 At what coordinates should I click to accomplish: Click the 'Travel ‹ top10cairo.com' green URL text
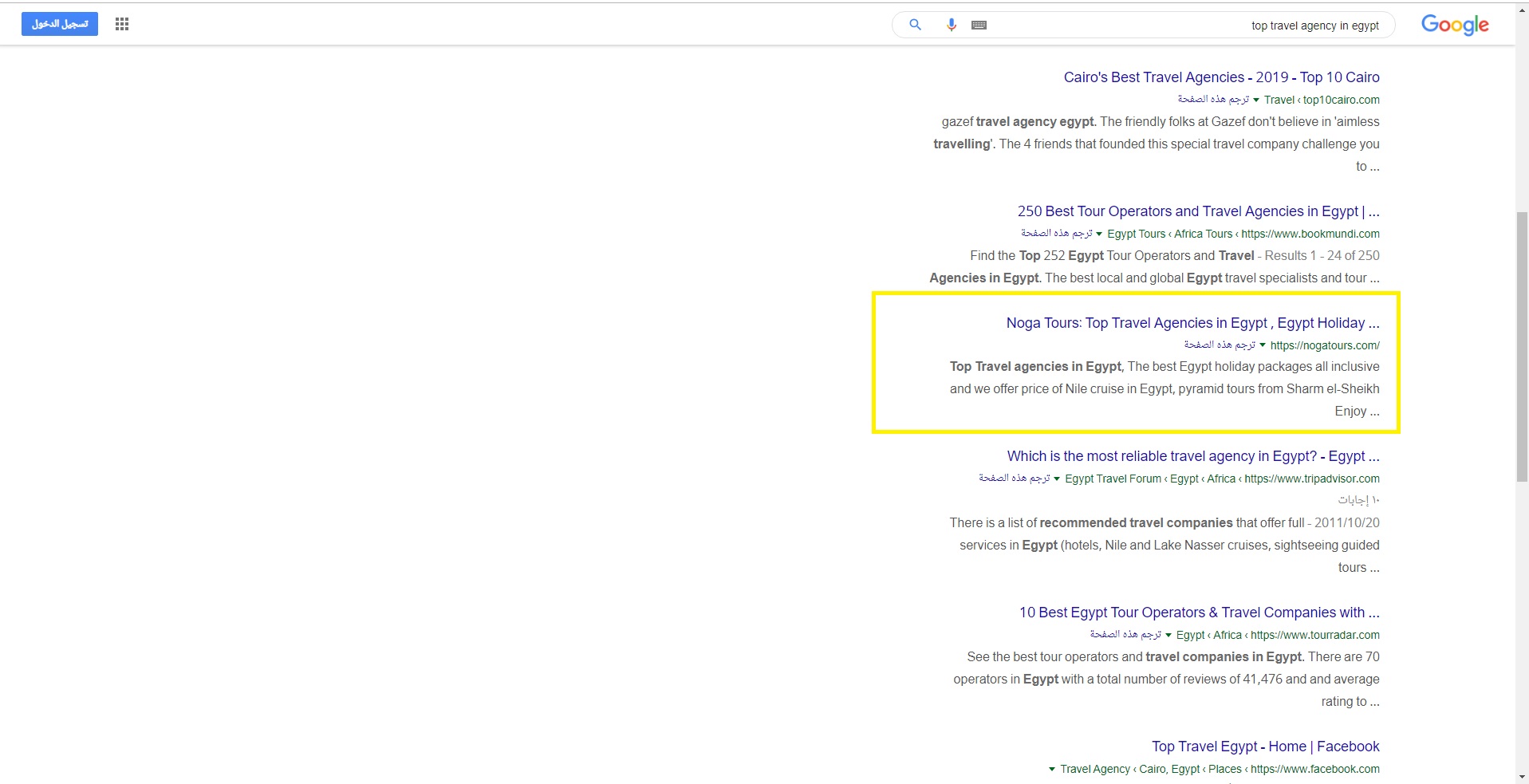(1322, 100)
